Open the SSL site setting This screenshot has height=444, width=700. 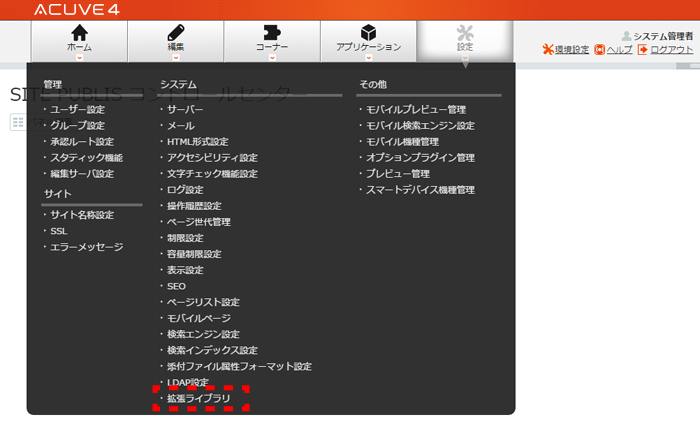58,231
